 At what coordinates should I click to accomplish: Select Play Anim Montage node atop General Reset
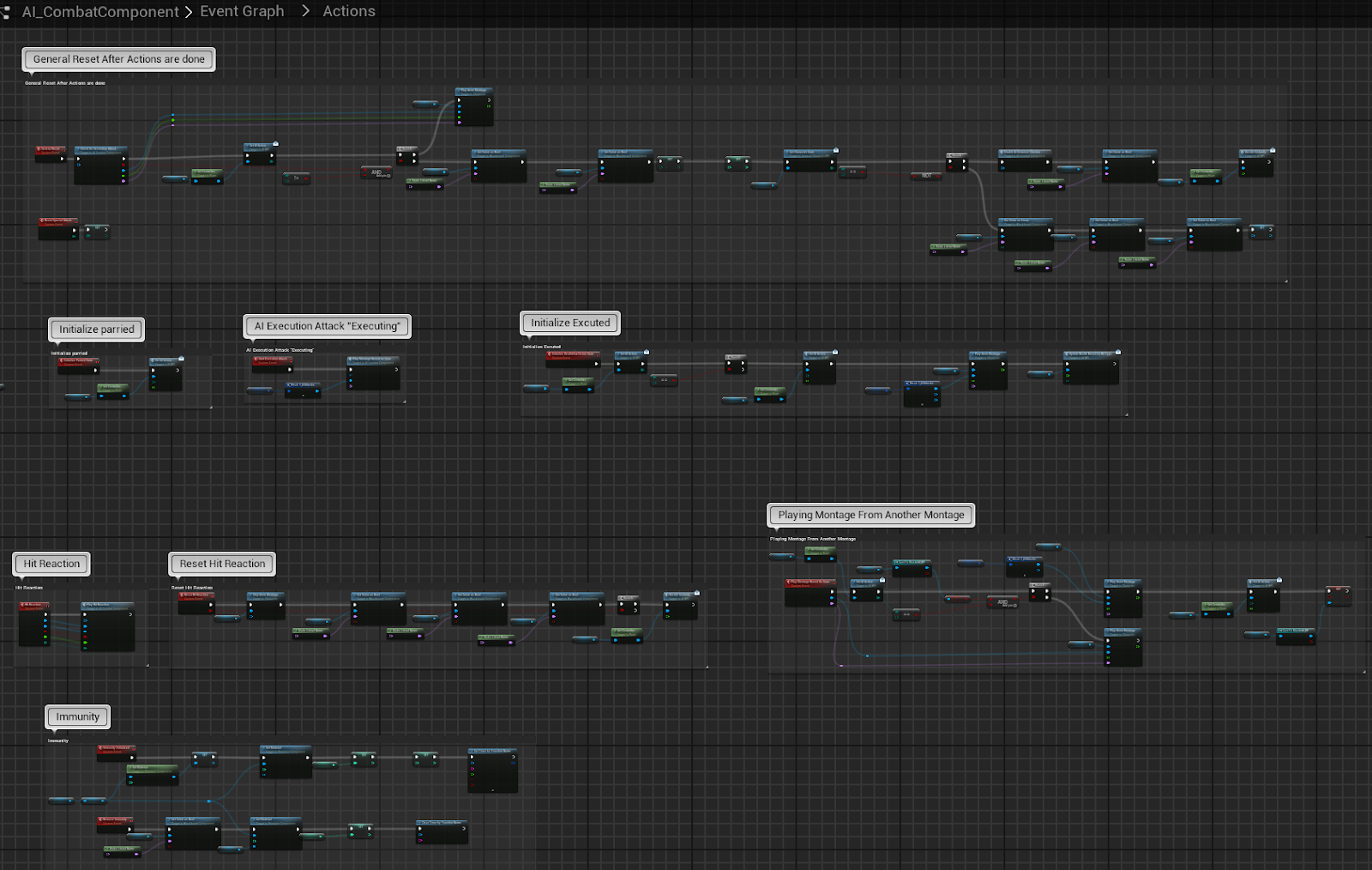pos(474,106)
